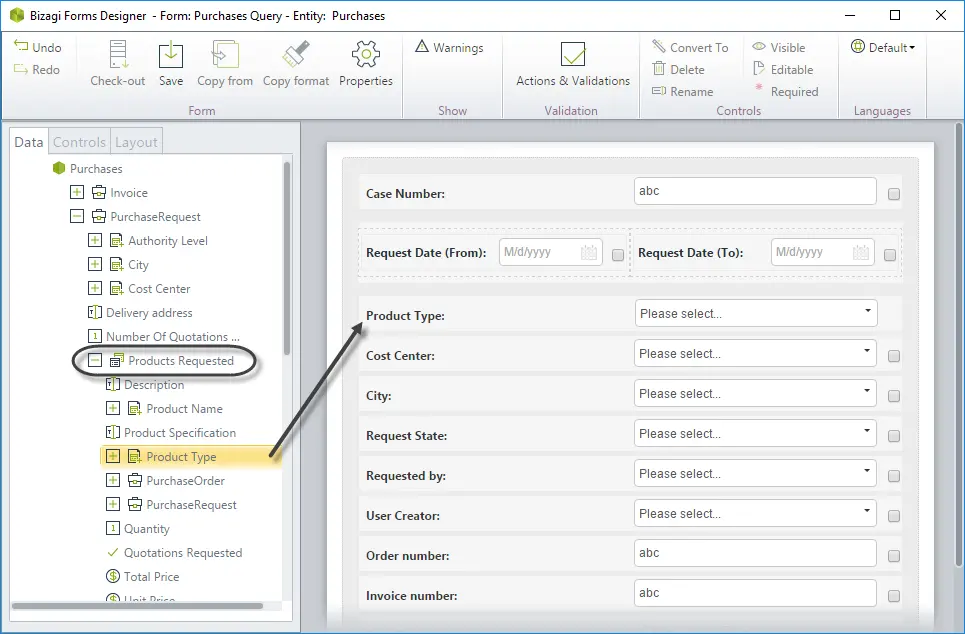965x634 pixels.
Task: Toggle the Required property
Action: coord(786,92)
